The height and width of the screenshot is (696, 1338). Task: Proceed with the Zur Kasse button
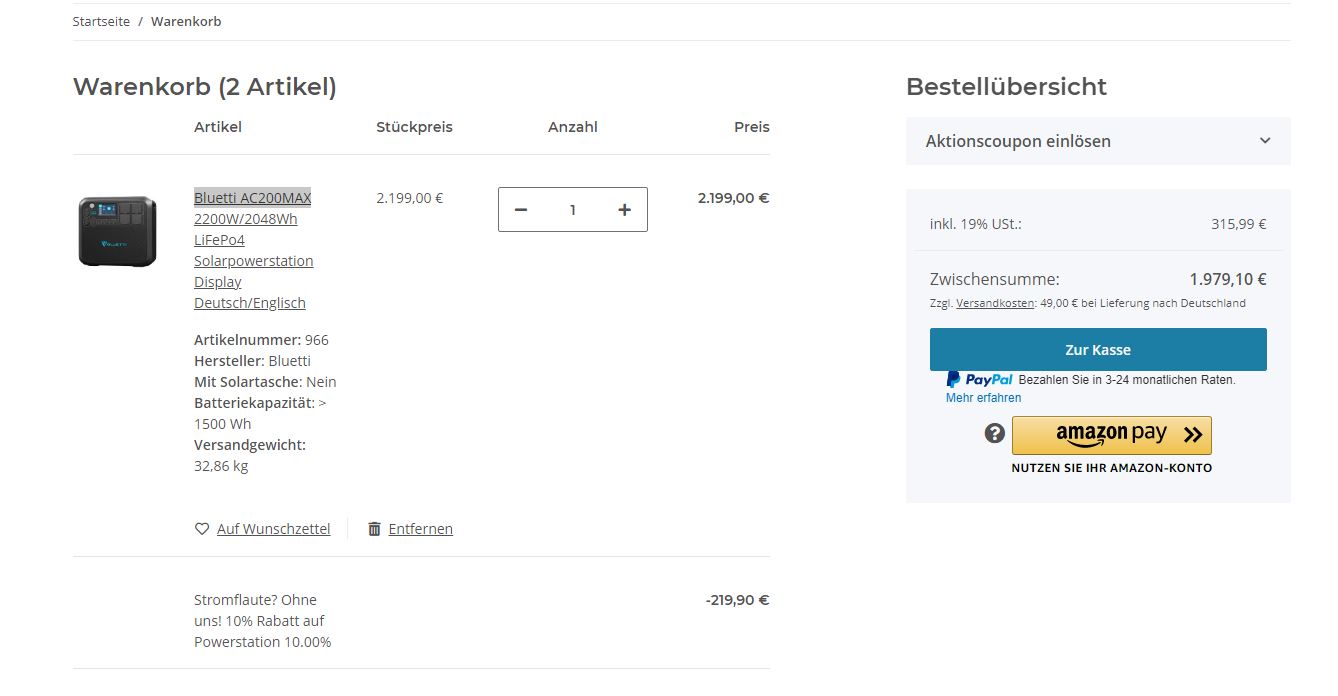pos(1098,350)
